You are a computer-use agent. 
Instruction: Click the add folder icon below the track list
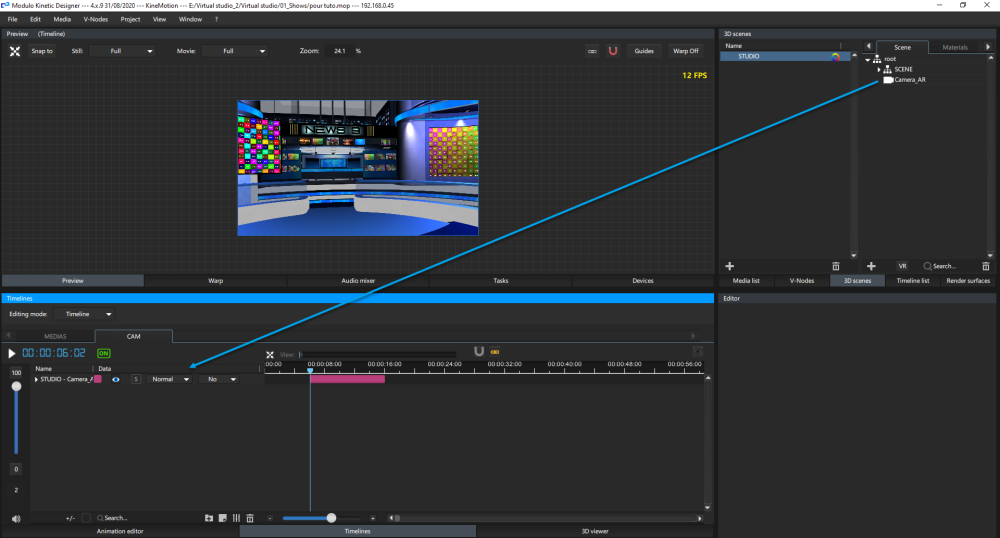(208, 518)
